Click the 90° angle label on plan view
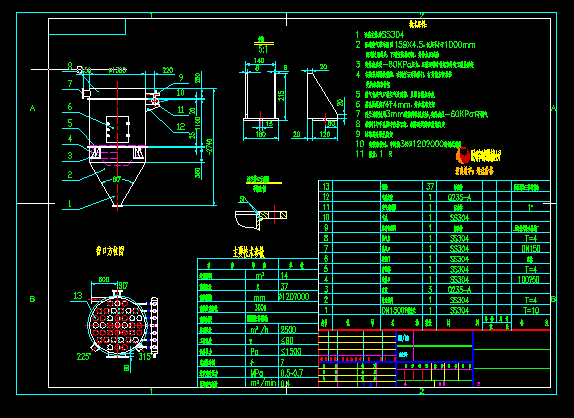574x418 pixels. click(x=123, y=285)
